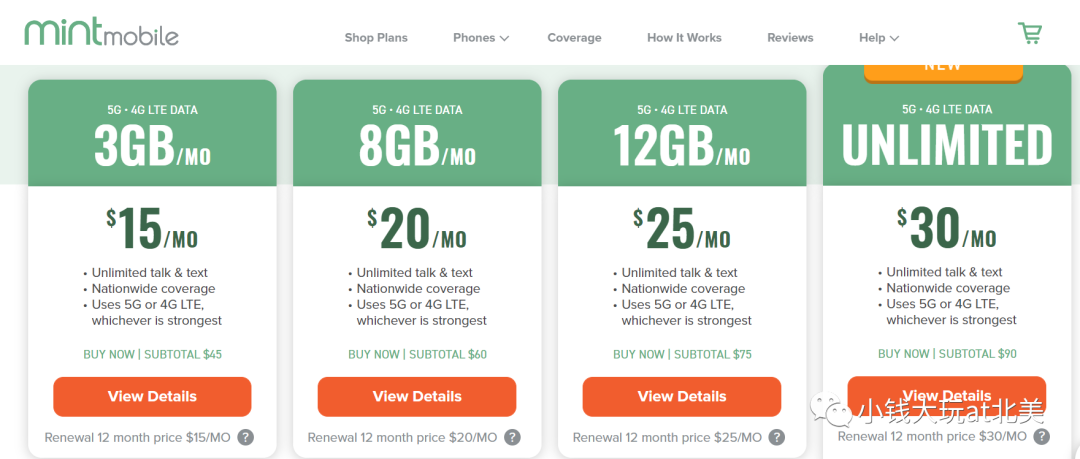Viewport: 1080px width, 459px height.
Task: Click help icon beside $30/MO renewal price
Action: click(x=1041, y=436)
